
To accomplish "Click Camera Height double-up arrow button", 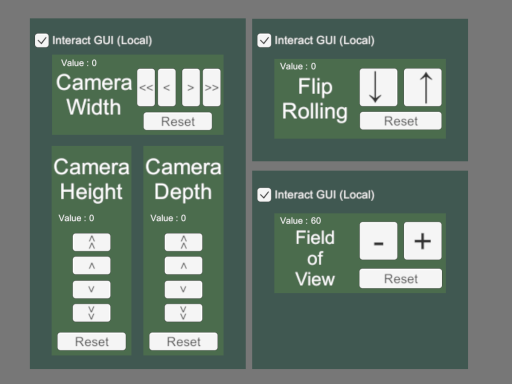I will [x=92, y=242].
